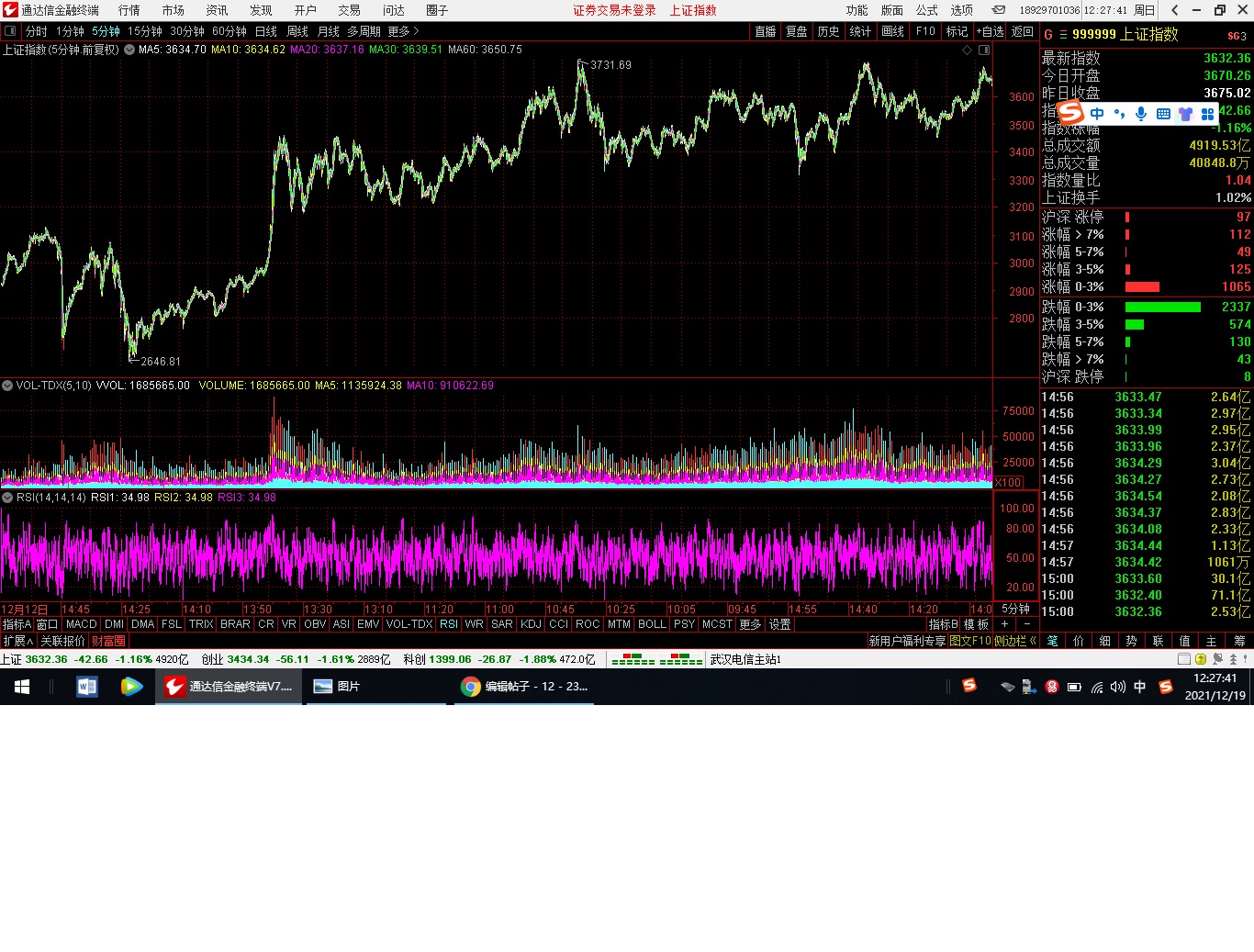Screen dimensions: 1254x952
Task: Click the red G icon beside 999999
Action: coord(1048,35)
